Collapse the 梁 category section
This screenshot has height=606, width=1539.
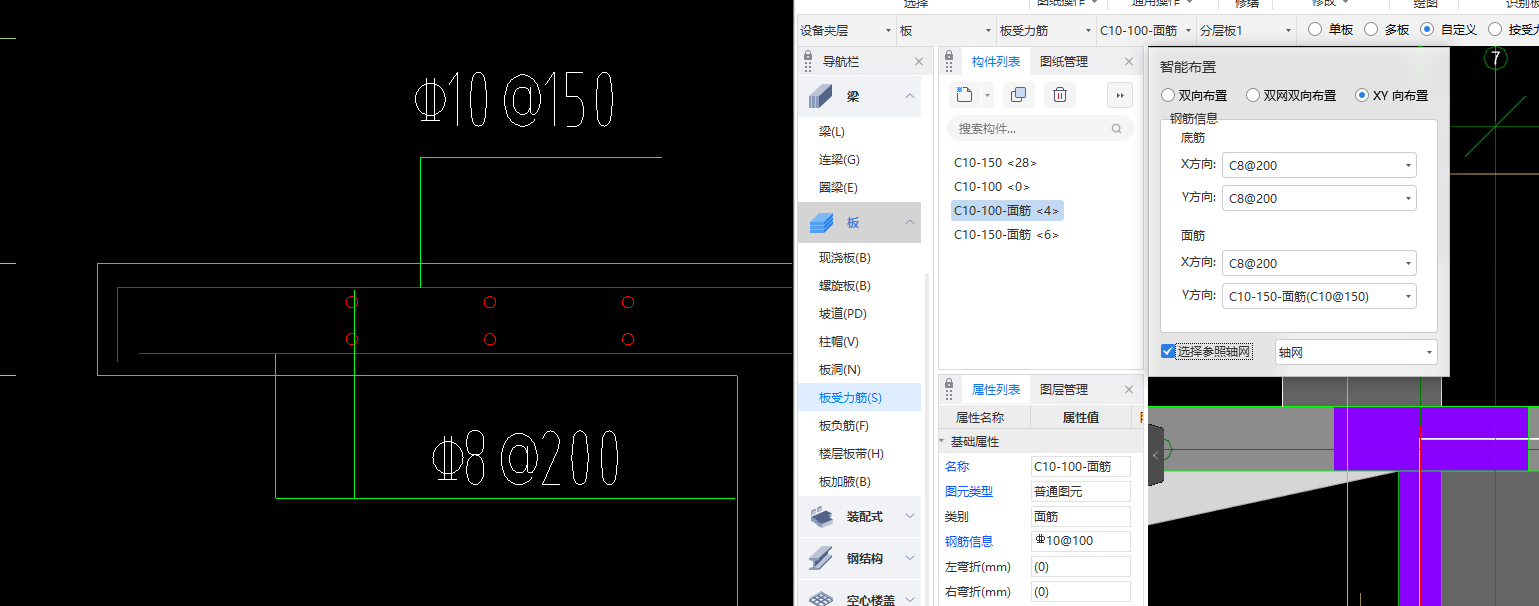(910, 96)
